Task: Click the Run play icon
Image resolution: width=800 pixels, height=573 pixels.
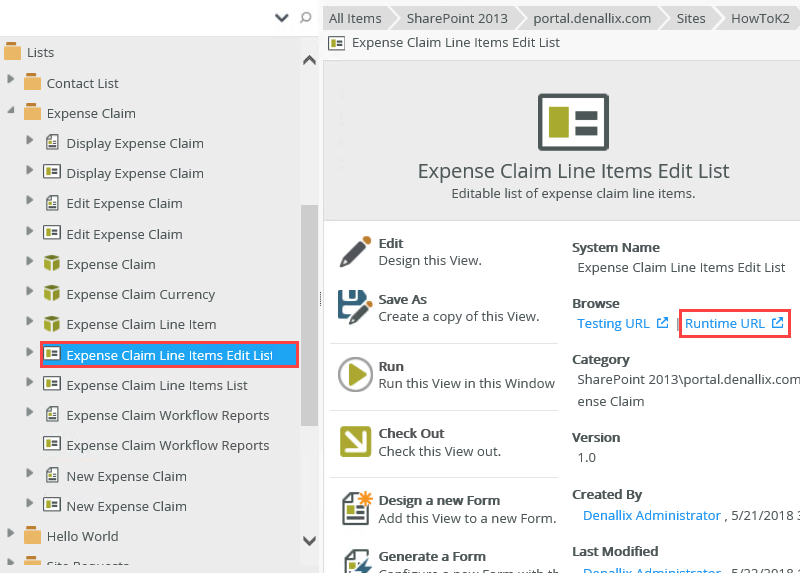Action: 355,374
